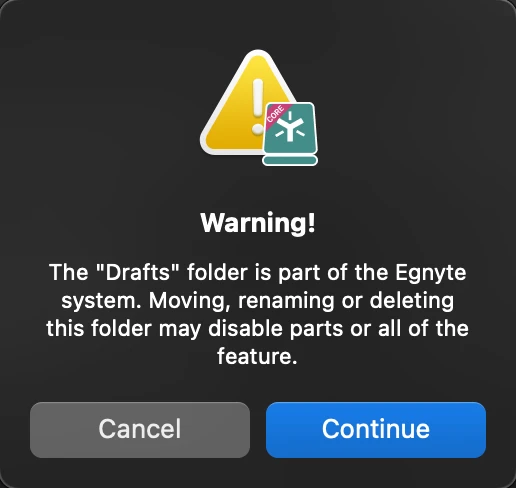
Task: Click the white Egnyte logo symbol
Action: point(290,128)
